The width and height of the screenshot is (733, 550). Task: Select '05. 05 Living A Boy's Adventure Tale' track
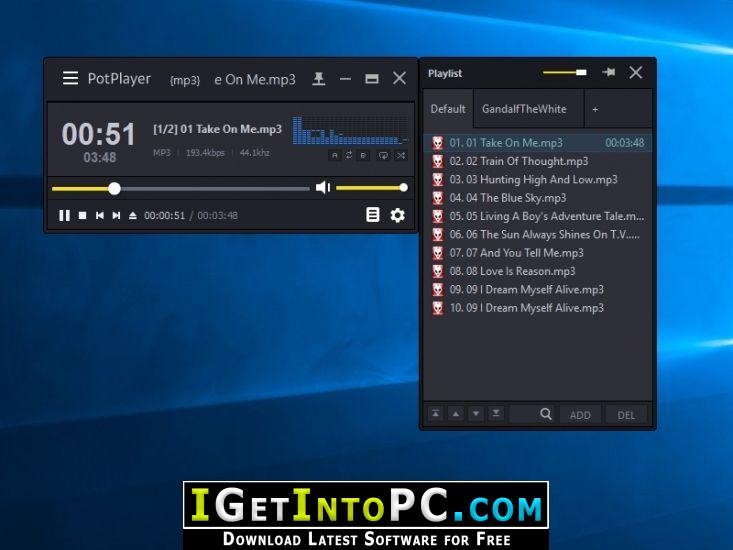click(x=538, y=216)
